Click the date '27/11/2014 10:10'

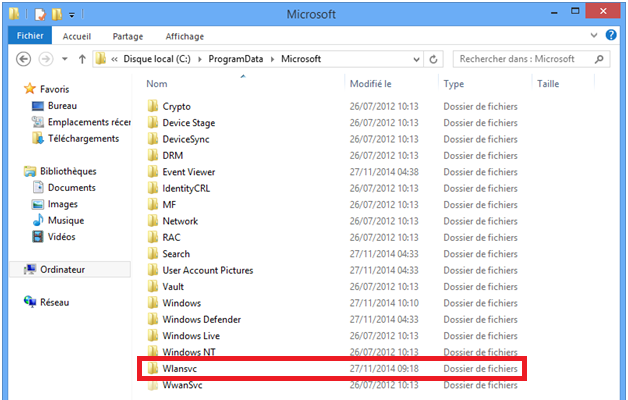click(x=384, y=303)
